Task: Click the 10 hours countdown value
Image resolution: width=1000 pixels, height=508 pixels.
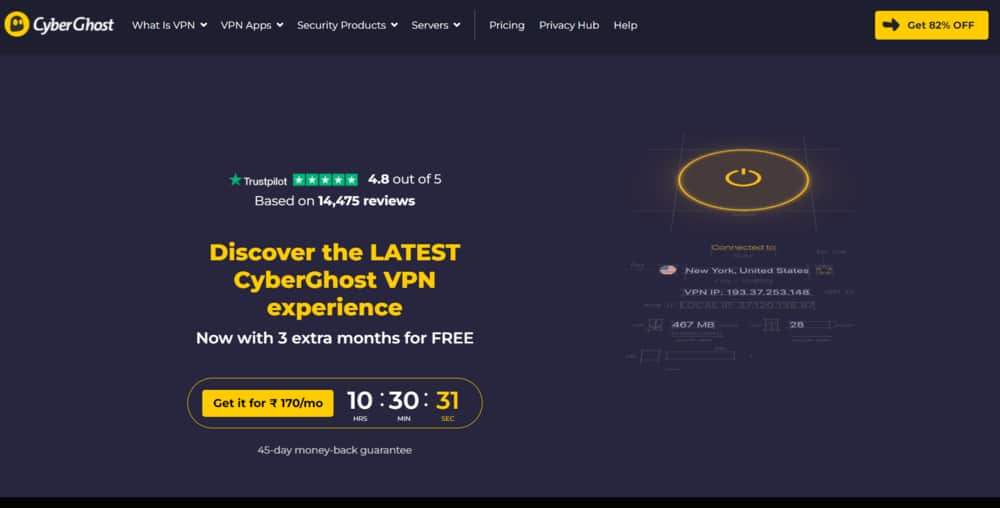Action: click(x=360, y=400)
